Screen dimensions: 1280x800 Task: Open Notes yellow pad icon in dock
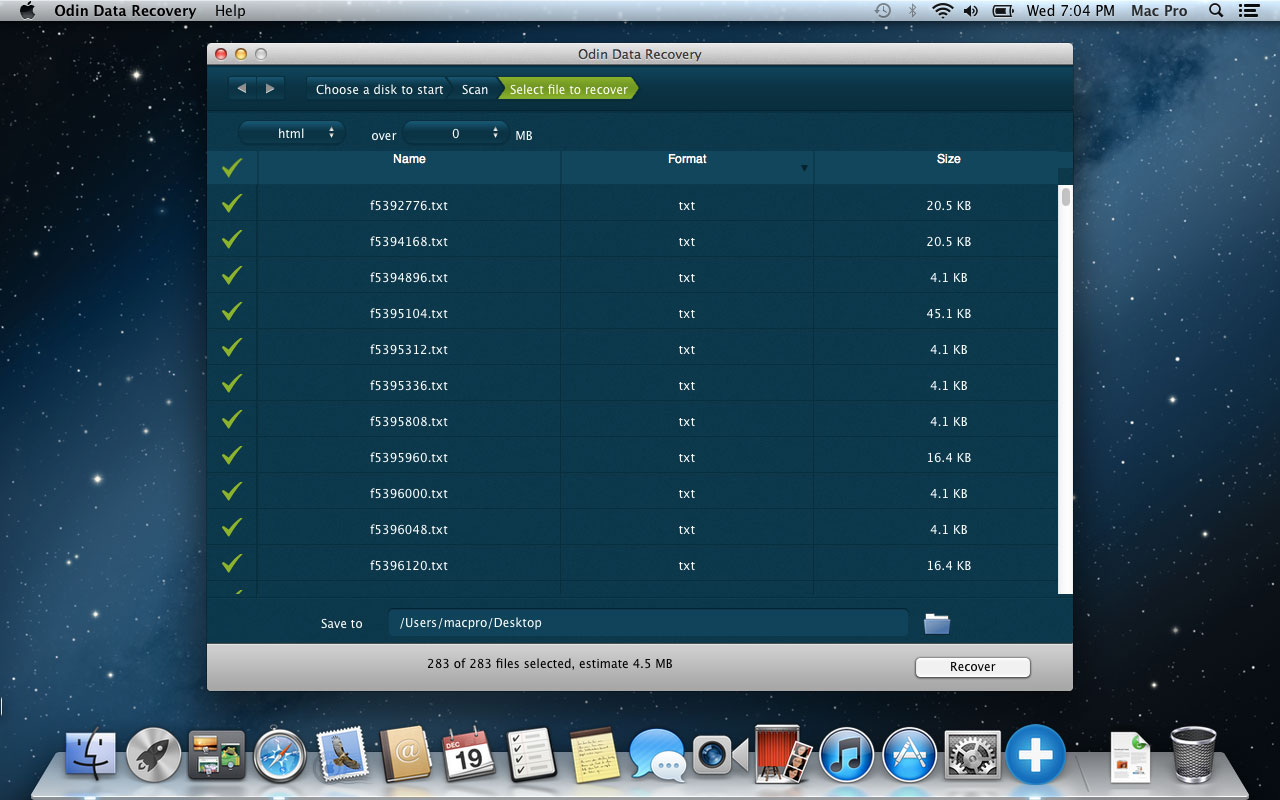595,755
